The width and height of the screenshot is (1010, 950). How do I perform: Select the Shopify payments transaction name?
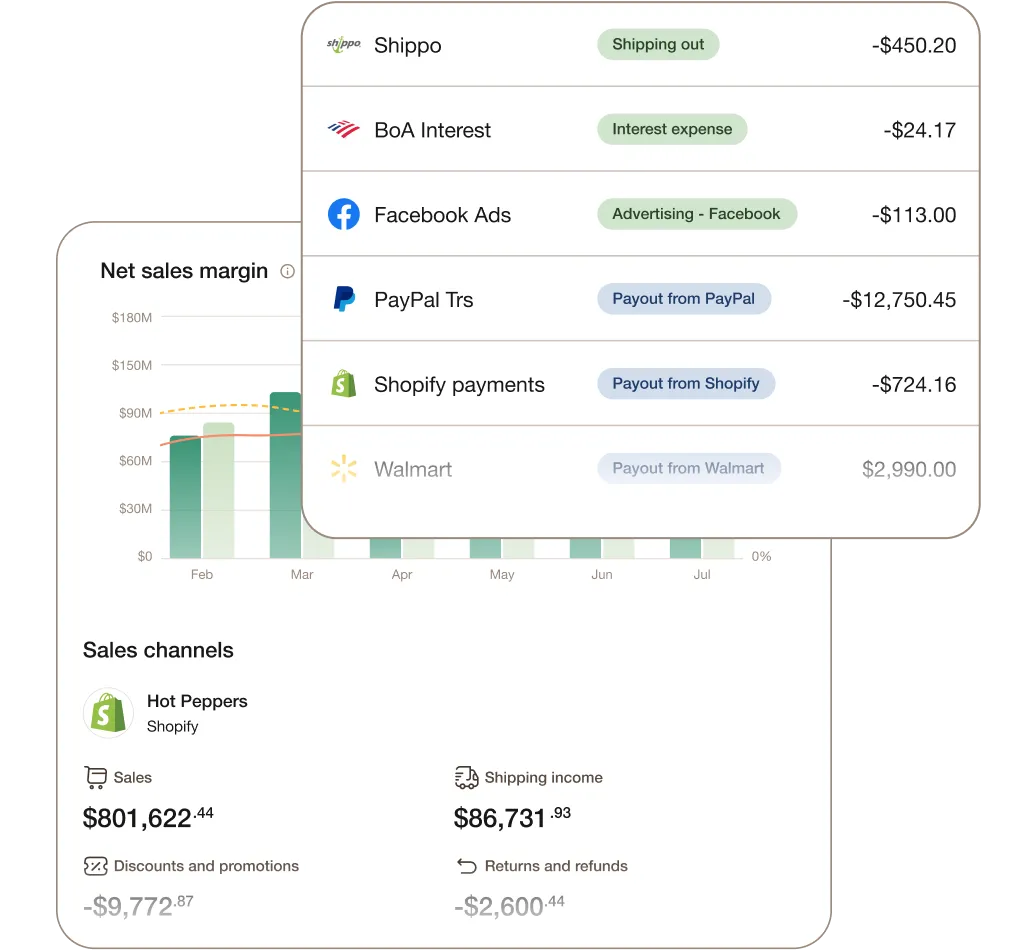pos(459,385)
